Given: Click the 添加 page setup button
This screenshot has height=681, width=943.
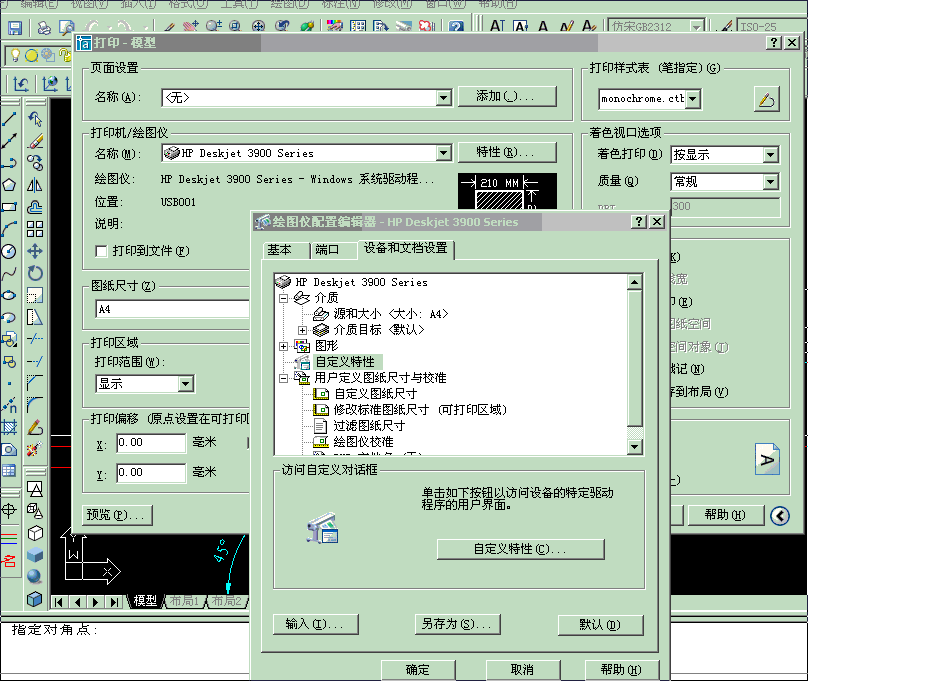Looking at the screenshot, I should click(507, 96).
